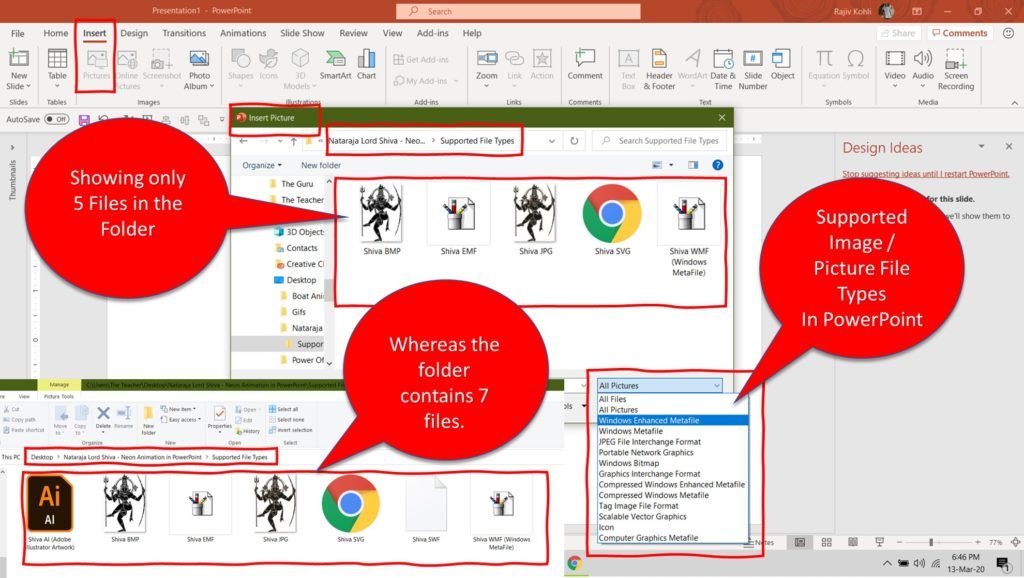Close the Design Ideas pane
Image resolution: width=1024 pixels, height=578 pixels.
[x=1009, y=147]
